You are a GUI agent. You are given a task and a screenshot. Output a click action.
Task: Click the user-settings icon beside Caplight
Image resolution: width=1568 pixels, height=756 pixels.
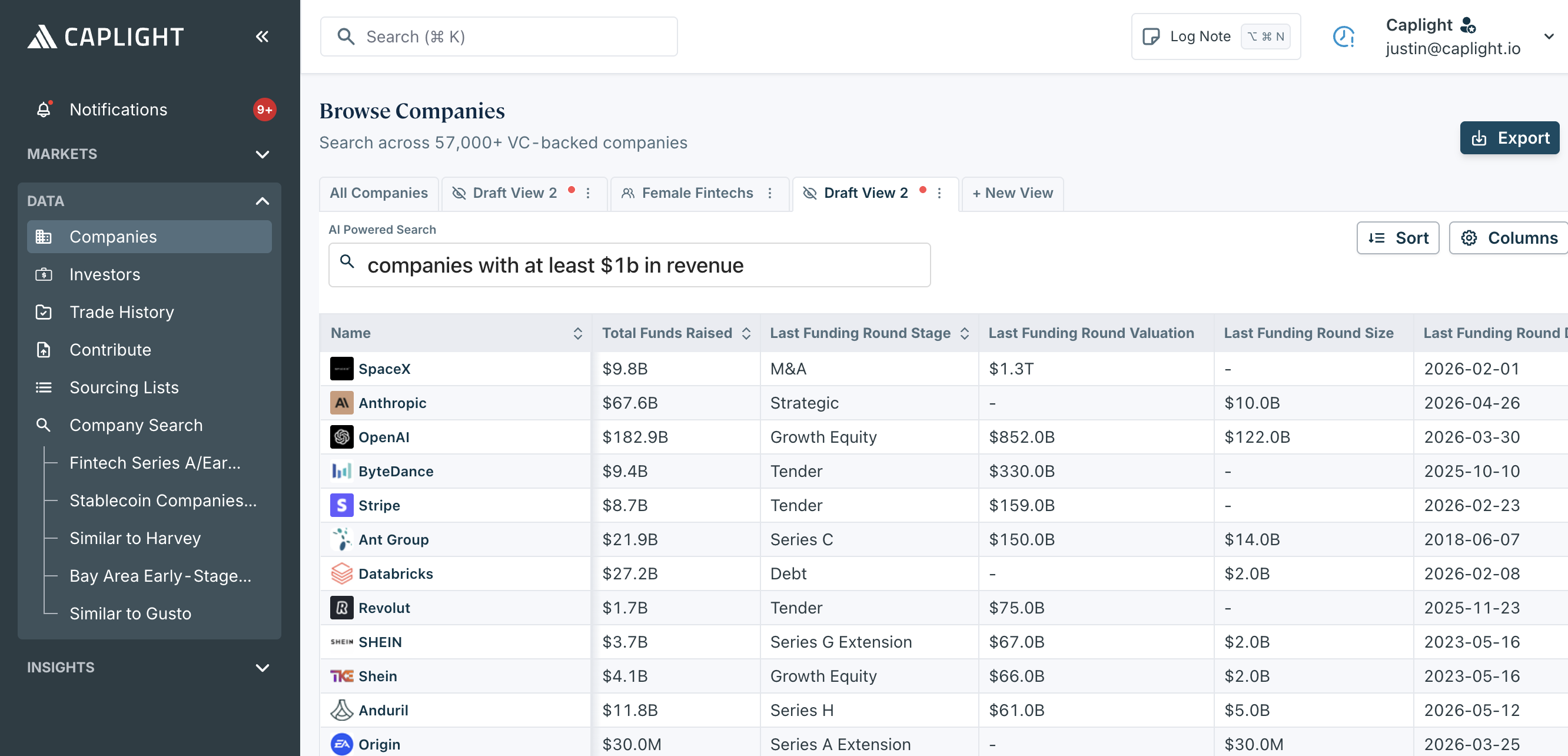1468,25
